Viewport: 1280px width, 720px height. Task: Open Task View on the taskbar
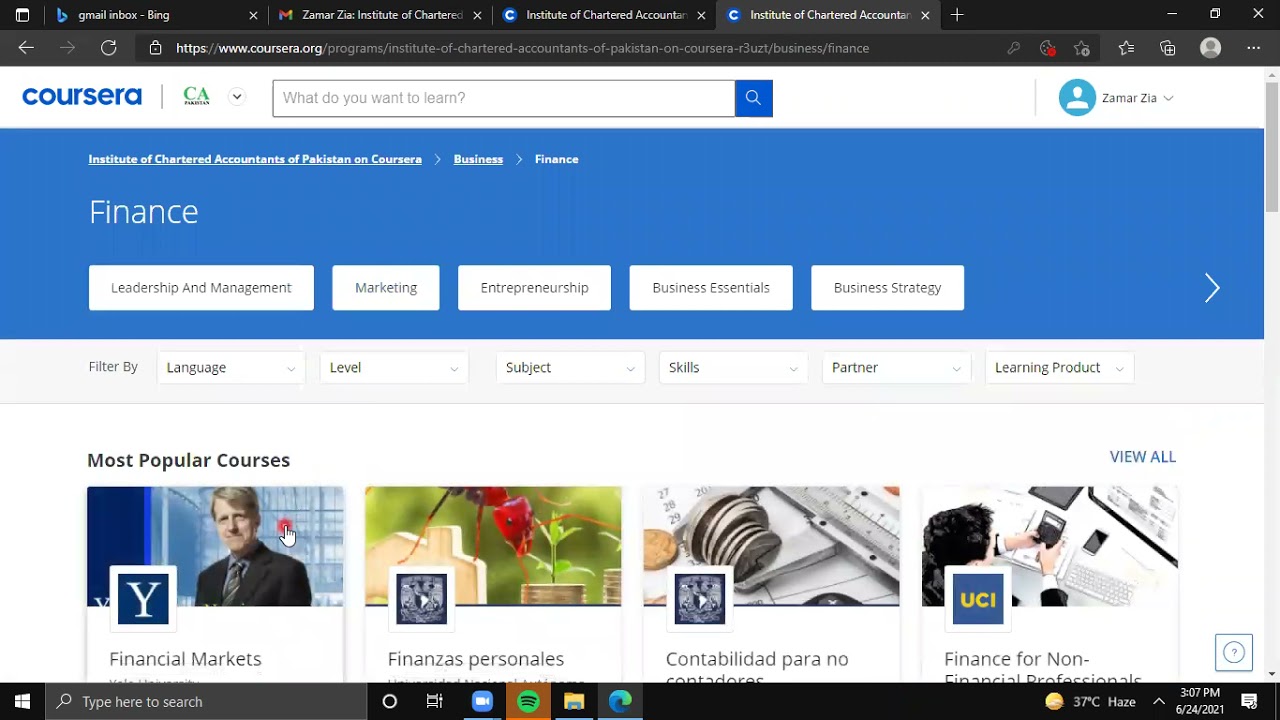click(434, 701)
